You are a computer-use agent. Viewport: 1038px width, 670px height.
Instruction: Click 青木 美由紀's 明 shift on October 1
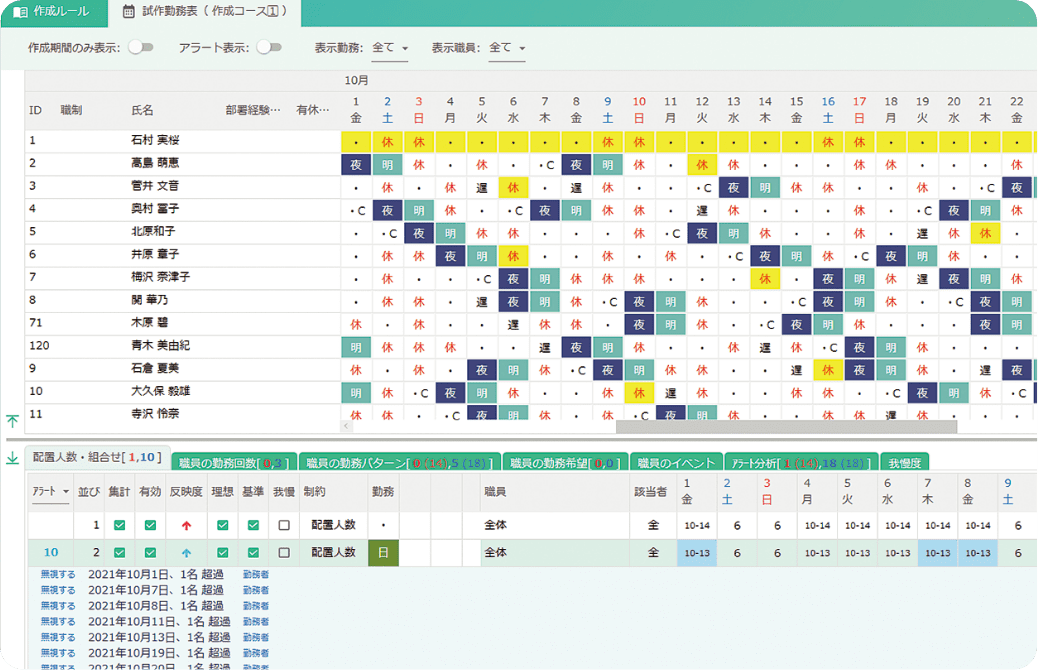pyautogui.click(x=356, y=348)
